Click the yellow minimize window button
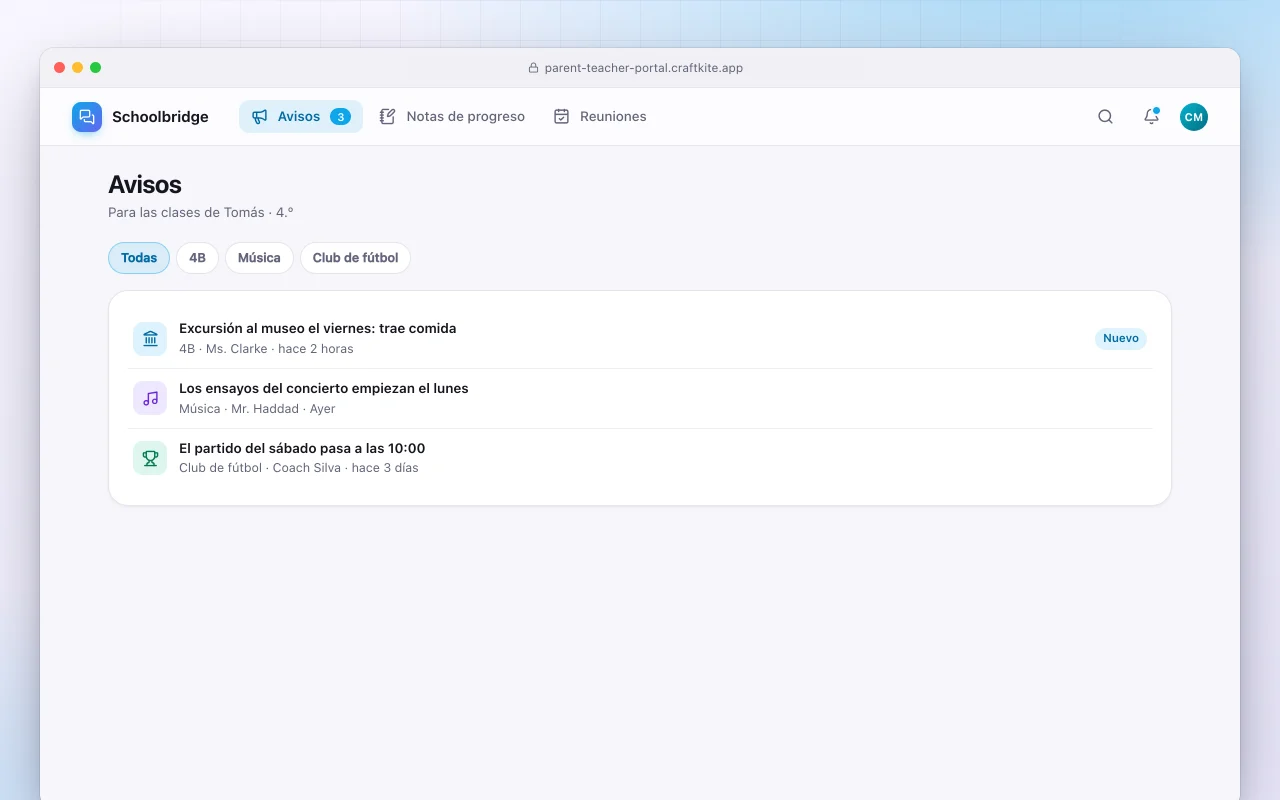The image size is (1280, 800). [78, 68]
